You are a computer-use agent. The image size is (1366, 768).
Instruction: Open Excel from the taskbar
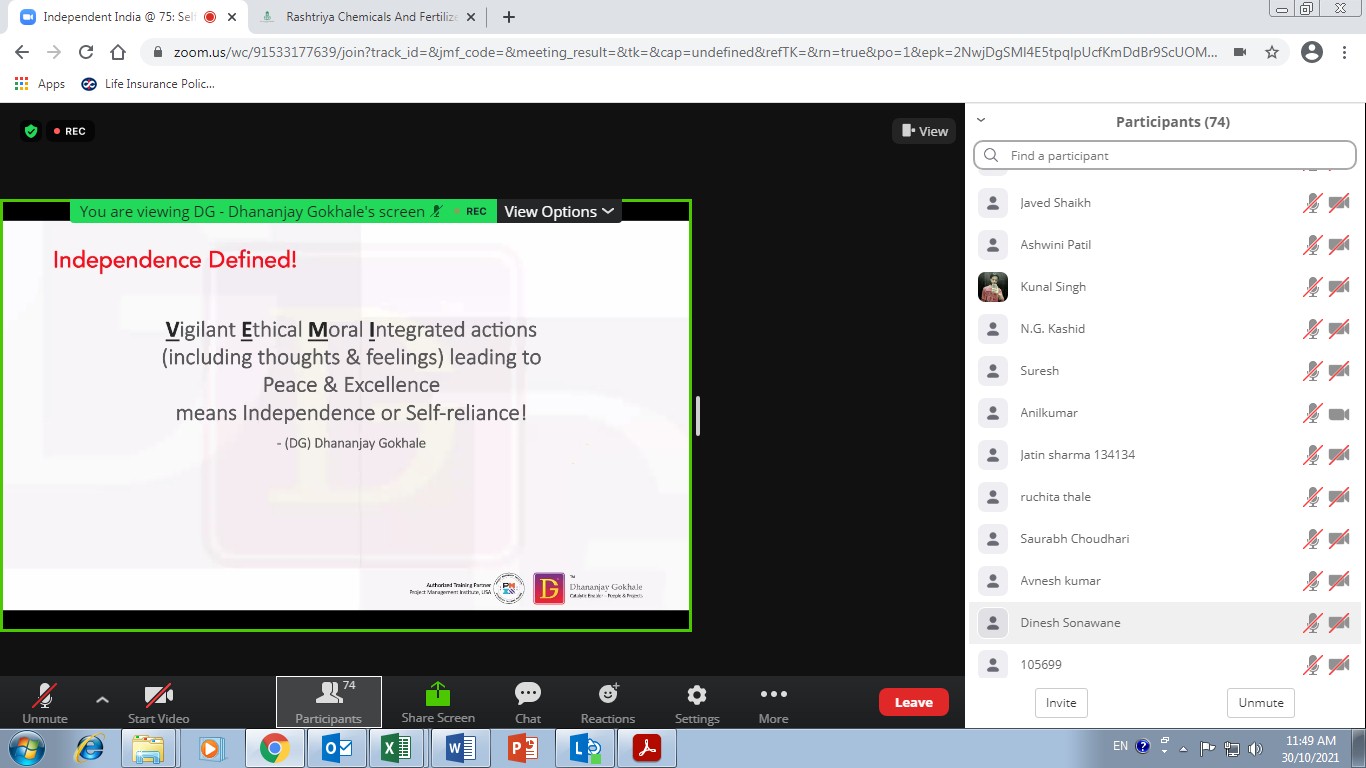coord(396,748)
